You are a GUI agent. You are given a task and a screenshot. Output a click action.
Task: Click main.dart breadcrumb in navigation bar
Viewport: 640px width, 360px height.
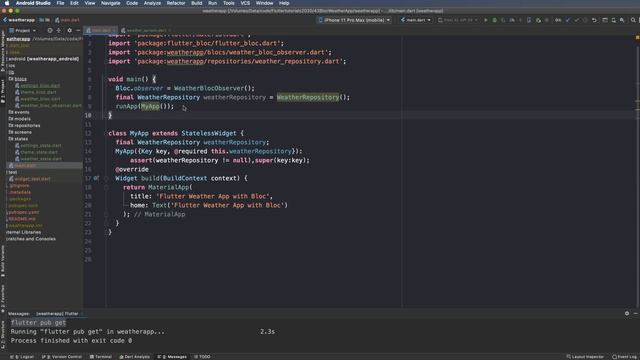click(67, 20)
